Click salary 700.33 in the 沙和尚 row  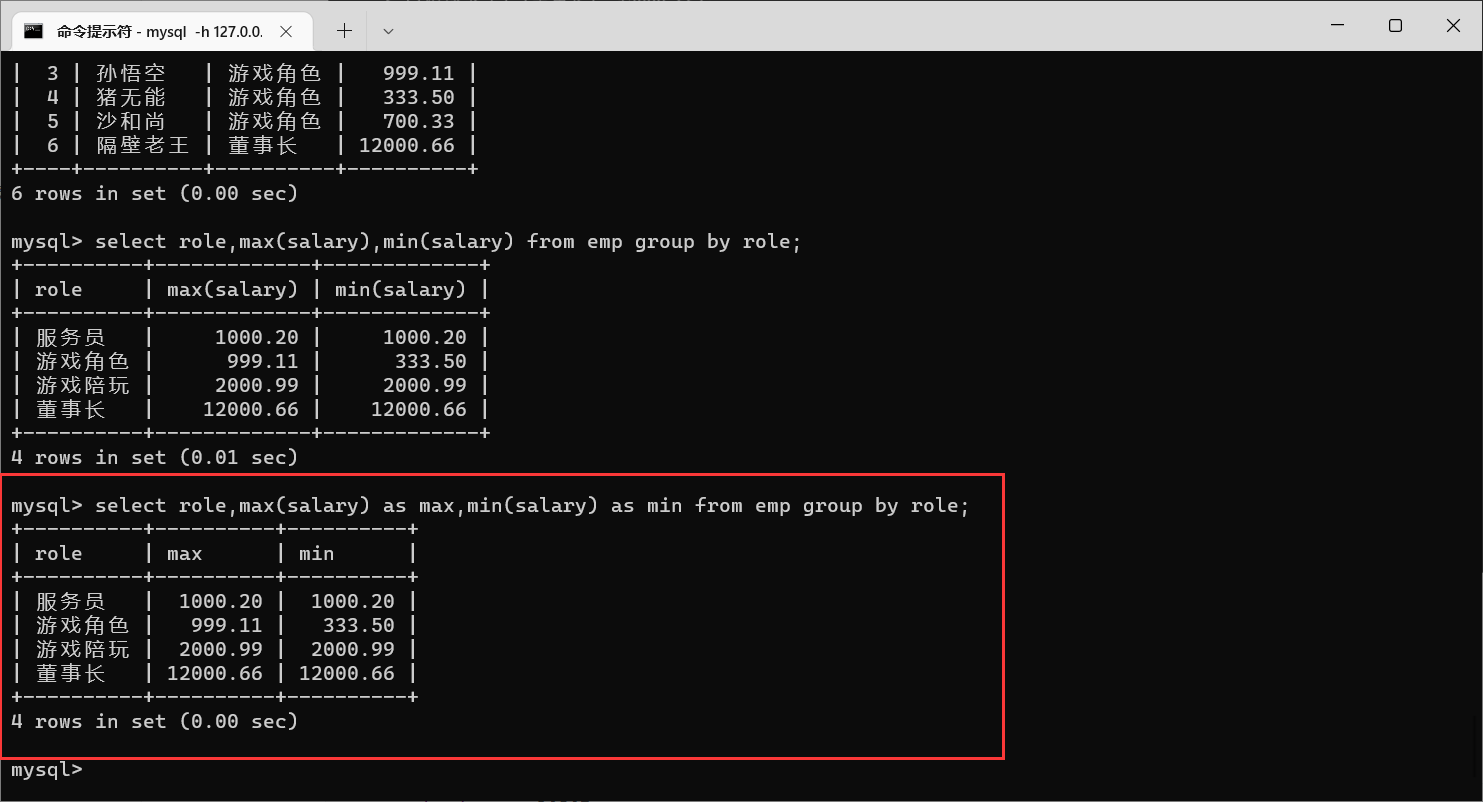click(418, 121)
